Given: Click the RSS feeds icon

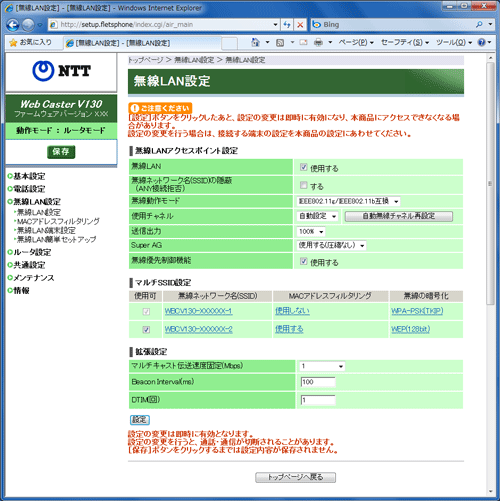Looking at the screenshot, I should (280, 42).
